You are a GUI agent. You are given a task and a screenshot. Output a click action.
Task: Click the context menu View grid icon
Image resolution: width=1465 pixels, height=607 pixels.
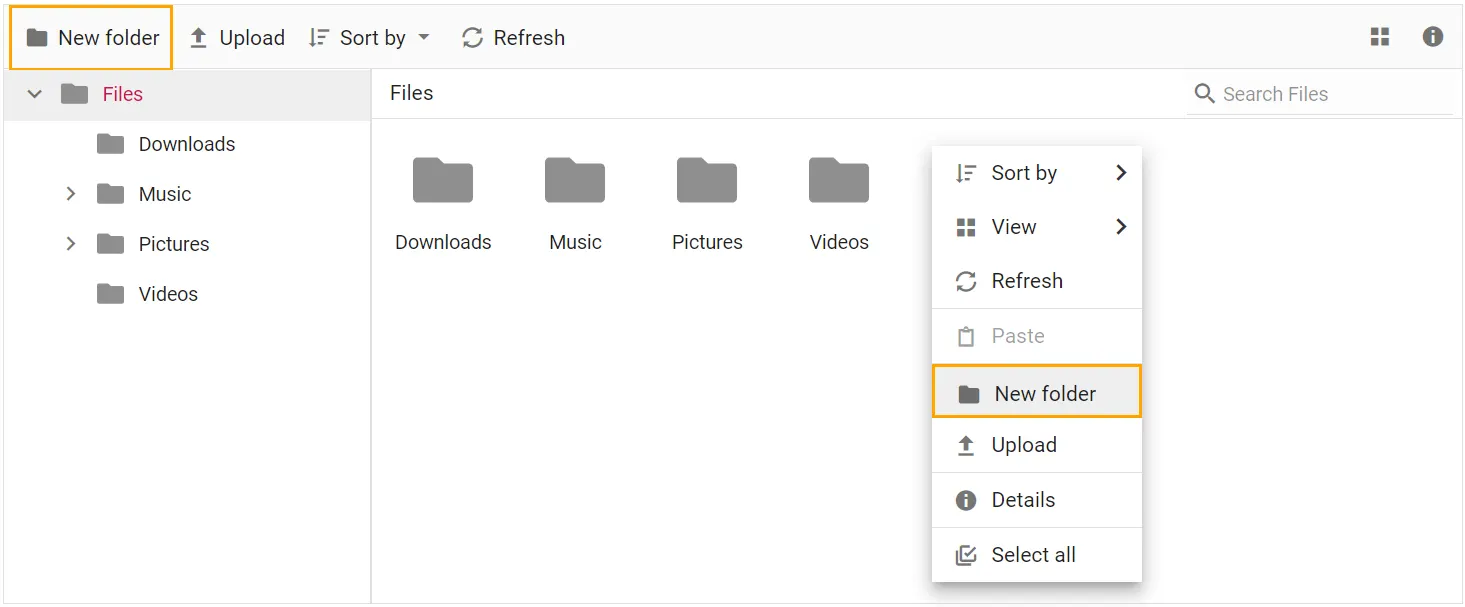pos(966,227)
